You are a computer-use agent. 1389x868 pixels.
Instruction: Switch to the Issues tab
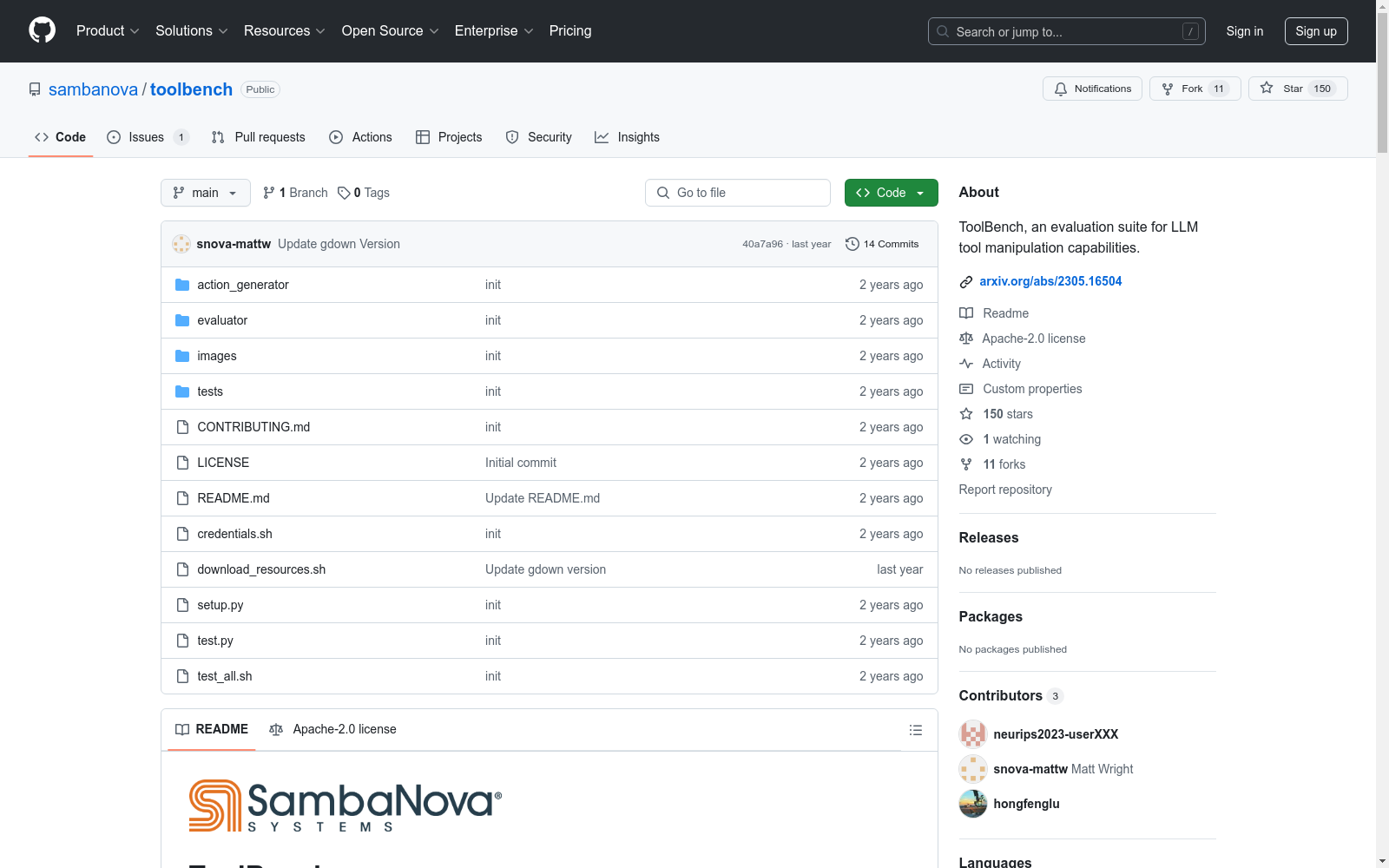pyautogui.click(x=148, y=137)
